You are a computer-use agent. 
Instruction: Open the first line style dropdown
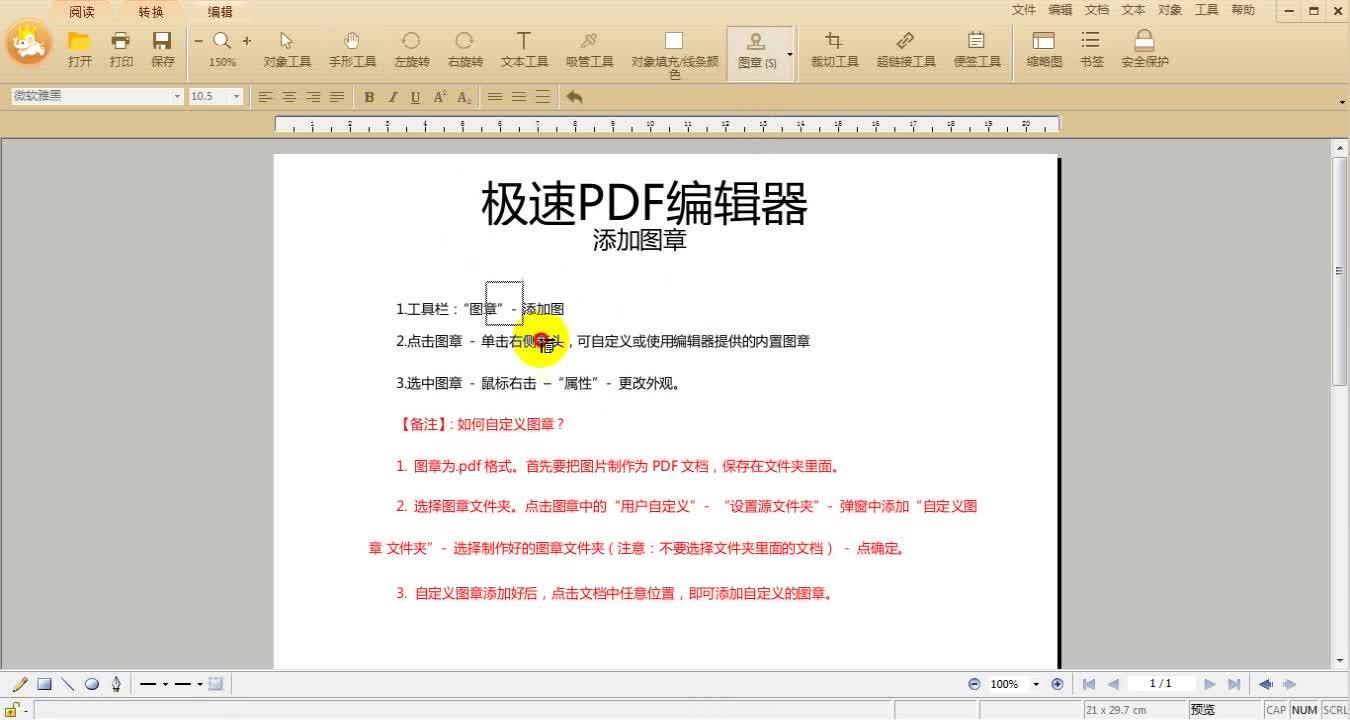point(165,684)
